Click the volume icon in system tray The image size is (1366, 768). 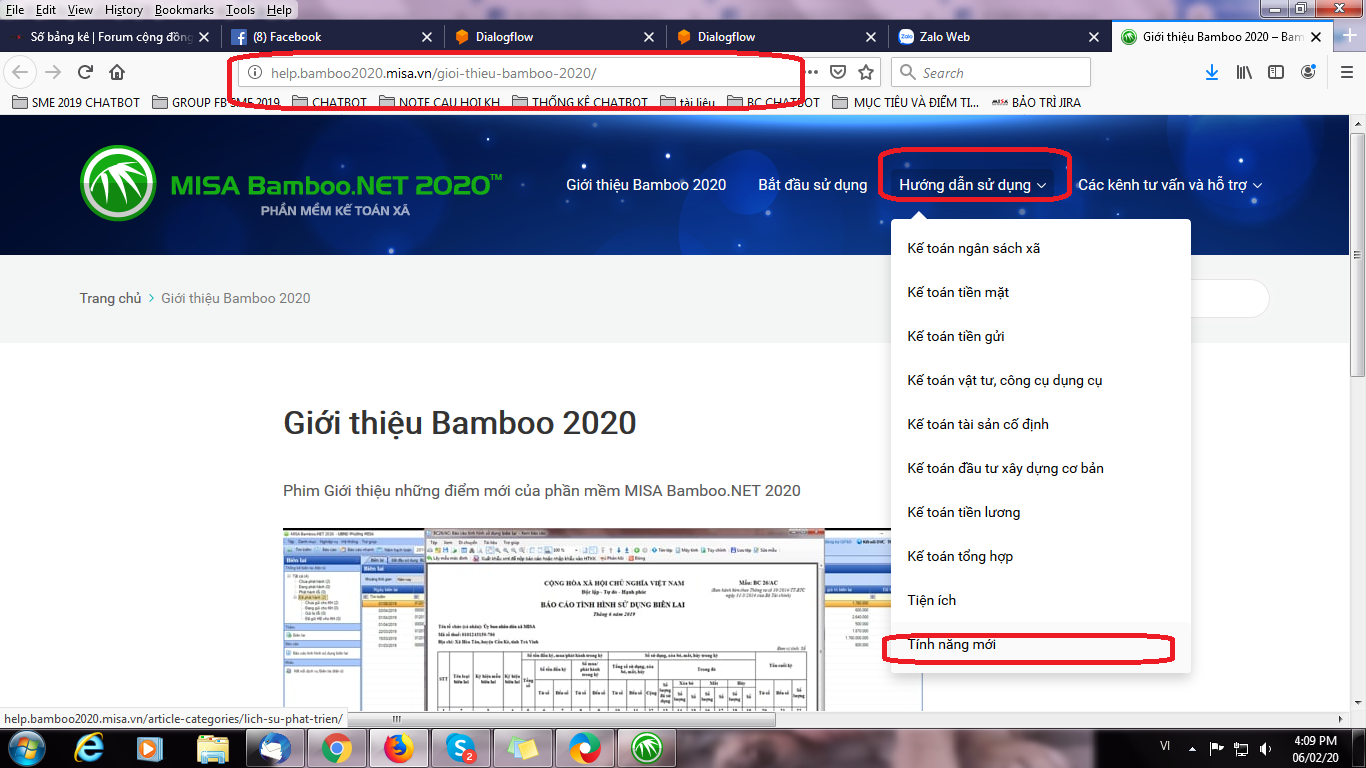pyautogui.click(x=1266, y=747)
